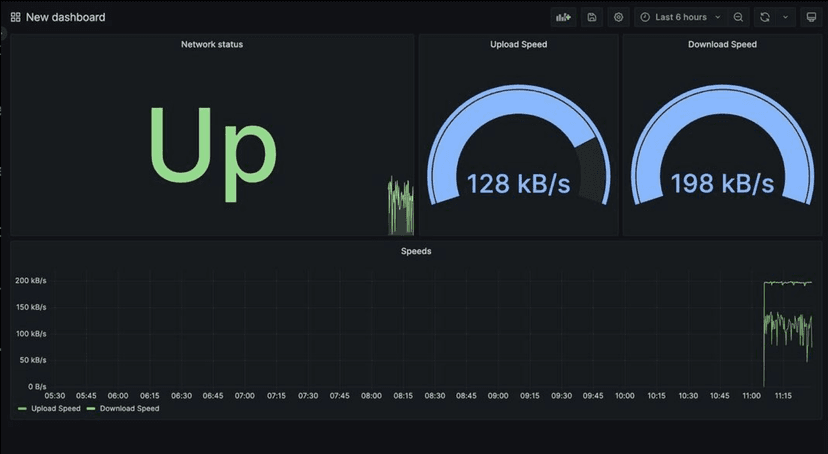Viewport: 828px width, 454px height.
Task: Refresh the dashboard using the refresh icon
Action: (765, 17)
